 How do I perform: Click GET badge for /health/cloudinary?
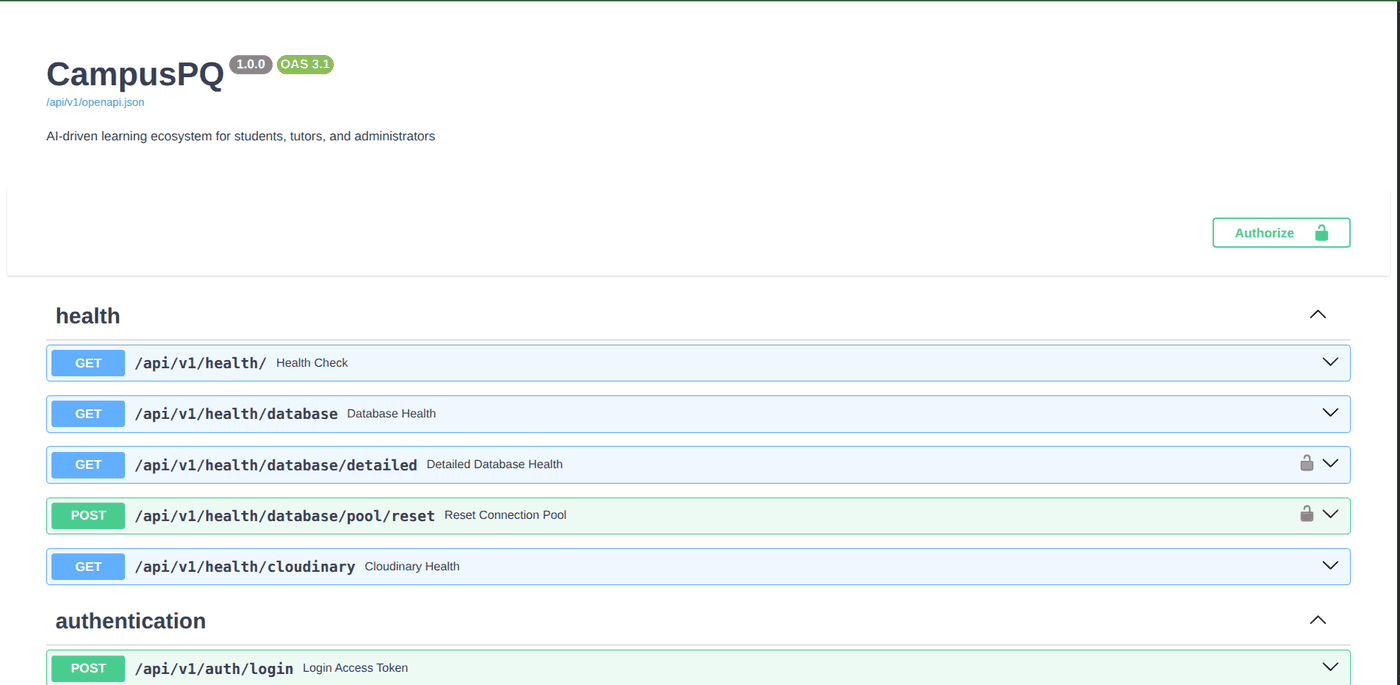tap(88, 567)
